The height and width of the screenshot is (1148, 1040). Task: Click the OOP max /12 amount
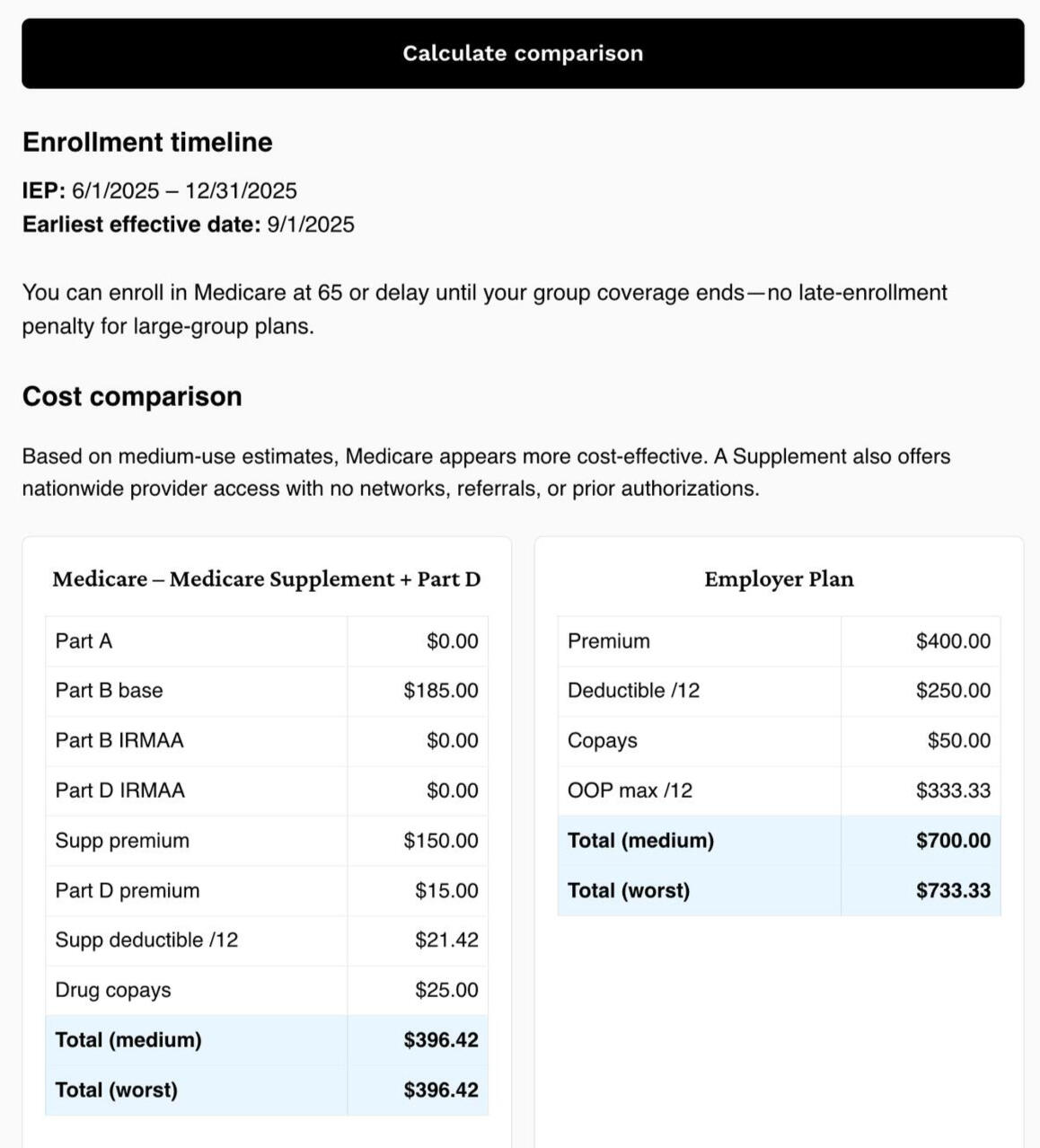[x=953, y=790]
